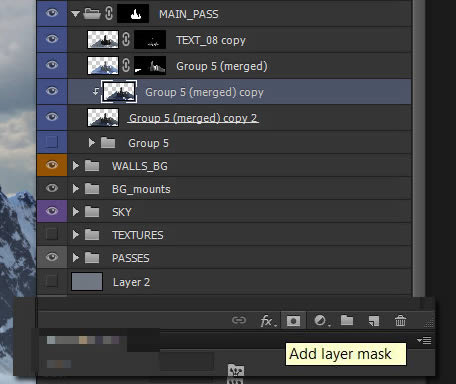Viewport: 456px width, 384px height.
Task: Hide the PASSES group
Action: 52,257
